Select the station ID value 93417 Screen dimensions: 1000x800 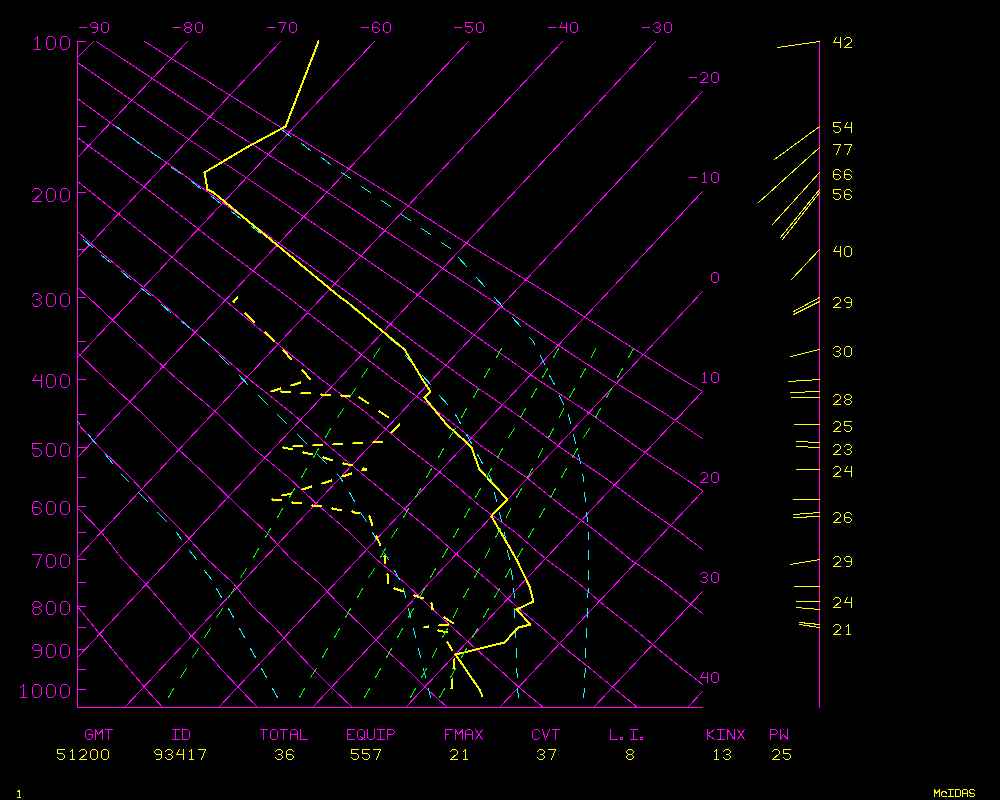click(180, 755)
